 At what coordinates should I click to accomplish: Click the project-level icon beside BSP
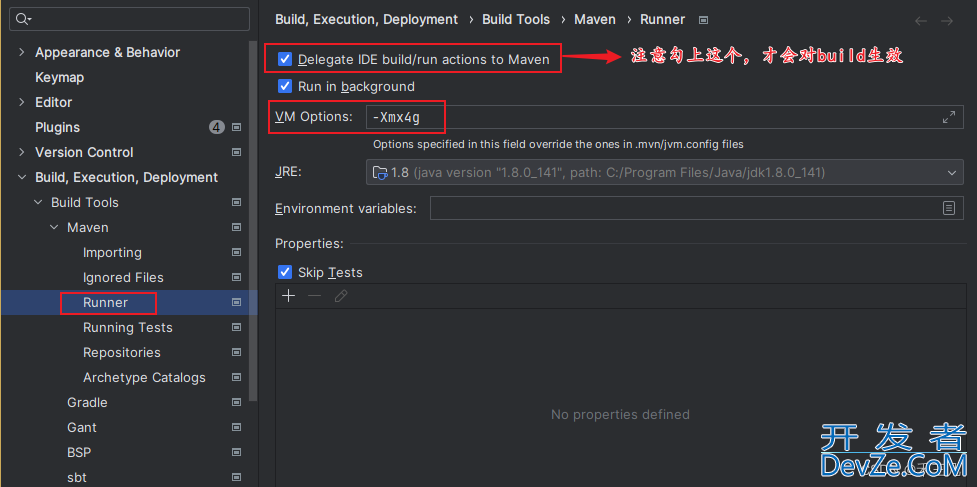coord(236,452)
